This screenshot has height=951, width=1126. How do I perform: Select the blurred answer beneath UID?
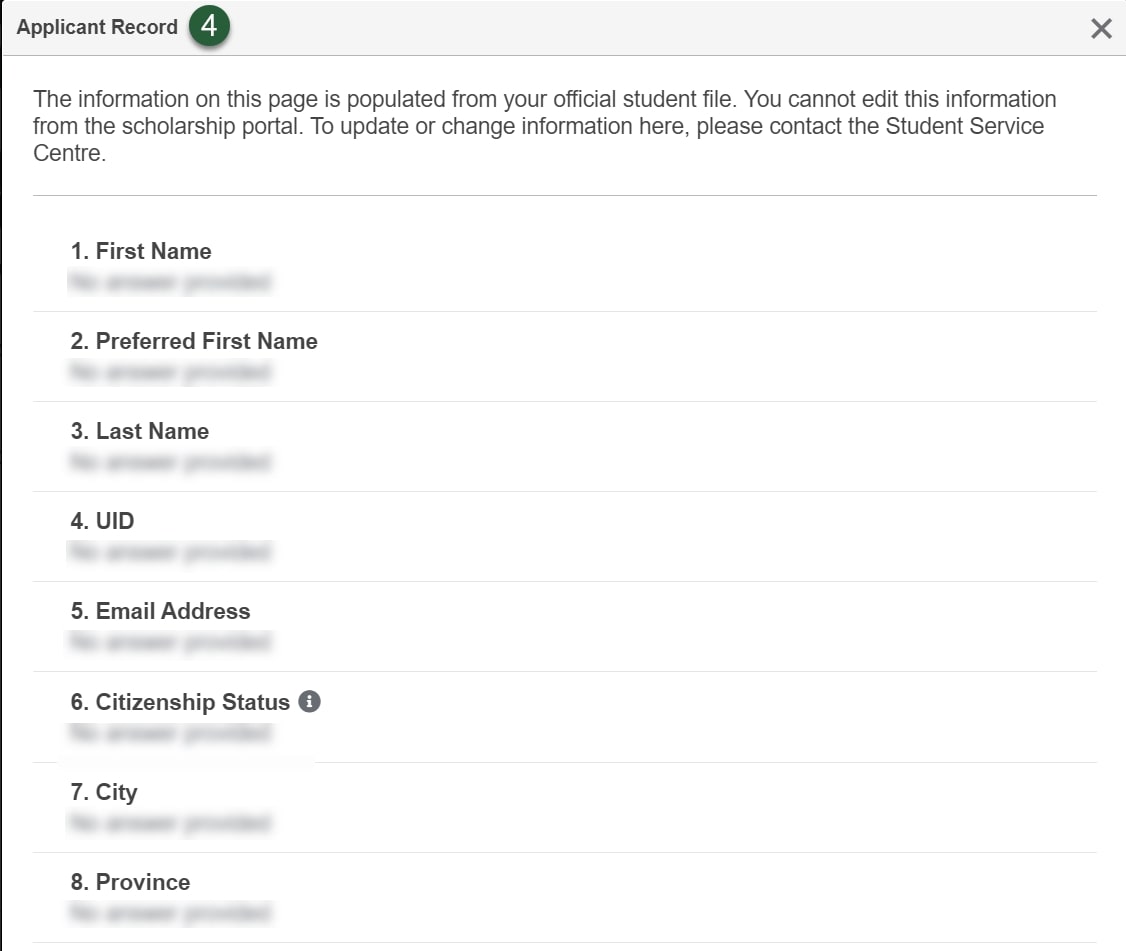(170, 552)
